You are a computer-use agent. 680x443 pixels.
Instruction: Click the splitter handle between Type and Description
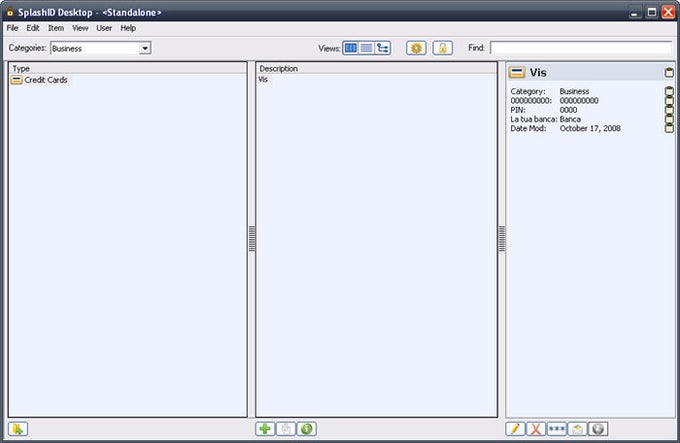252,238
